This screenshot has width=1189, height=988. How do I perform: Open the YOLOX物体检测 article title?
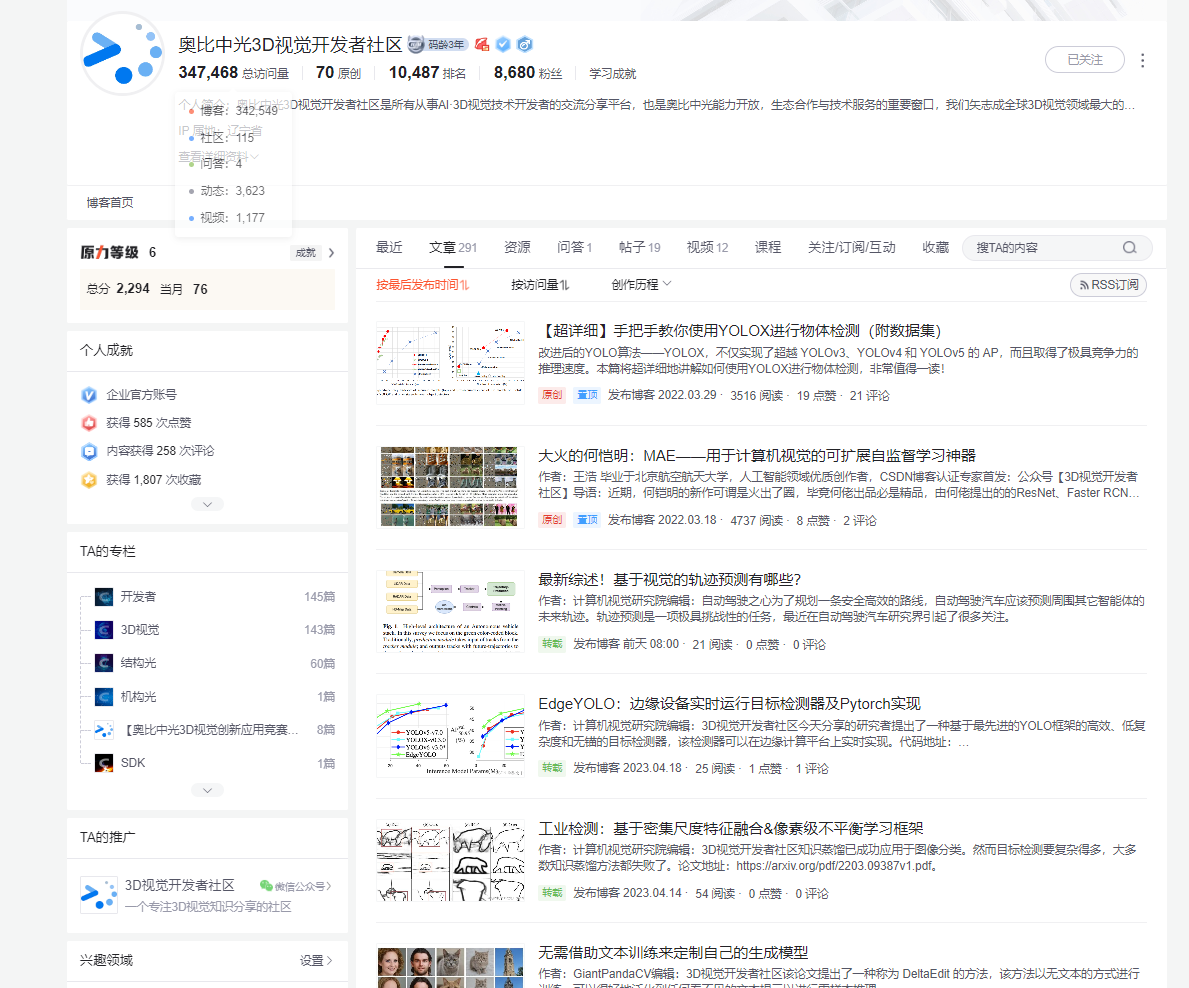739,331
